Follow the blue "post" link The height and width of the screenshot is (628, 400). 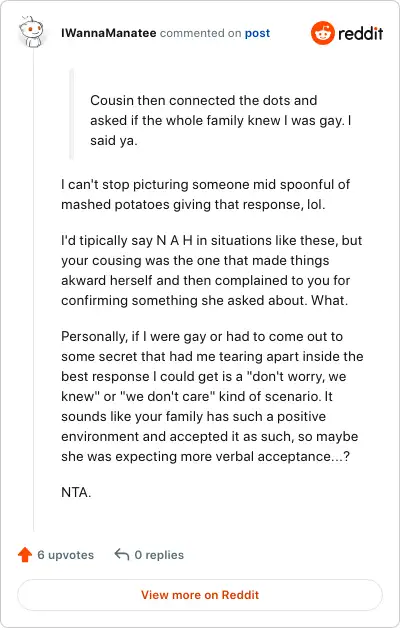click(257, 33)
